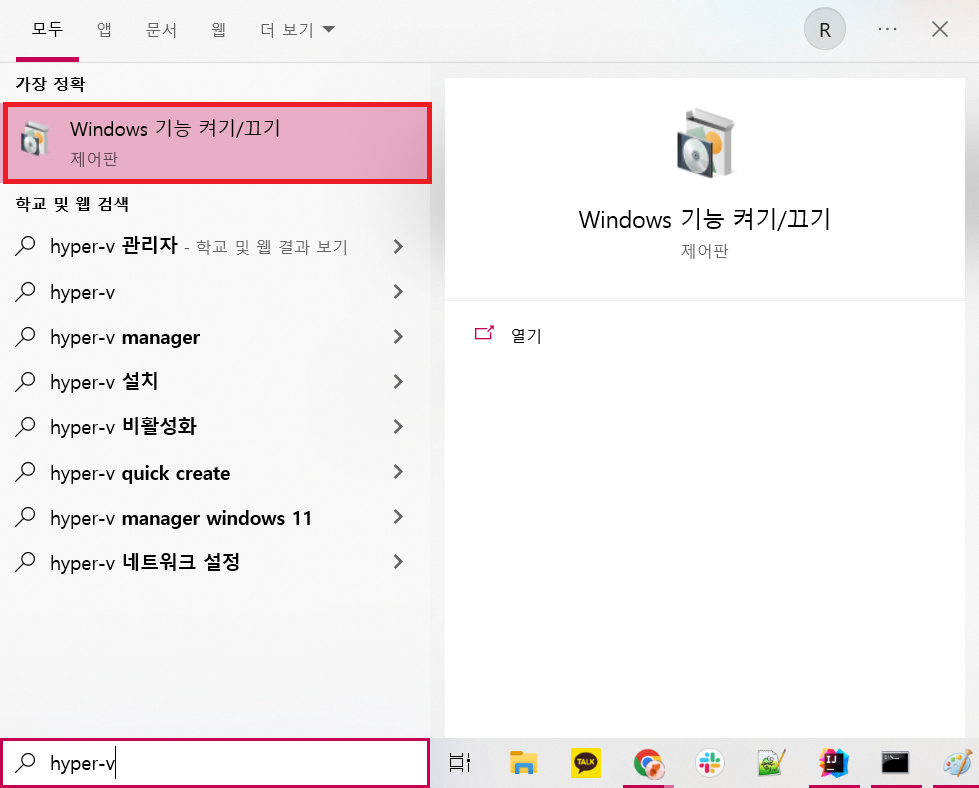Screen dimensions: 979x788
Task: Open KakaoTalk from the taskbar
Action: (x=586, y=762)
